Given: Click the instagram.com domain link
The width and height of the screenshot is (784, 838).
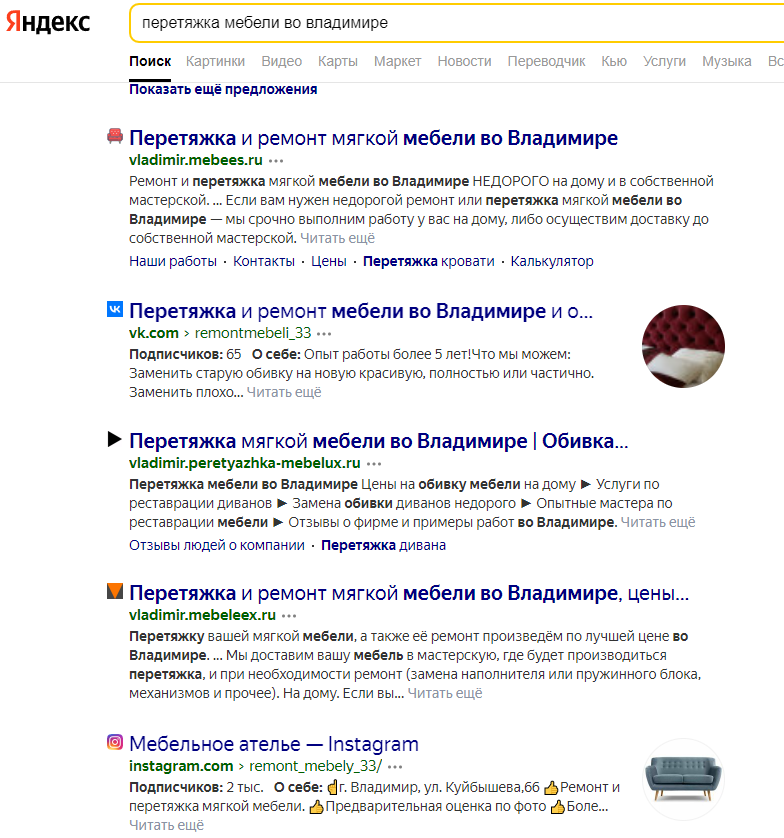Looking at the screenshot, I should point(181,766).
